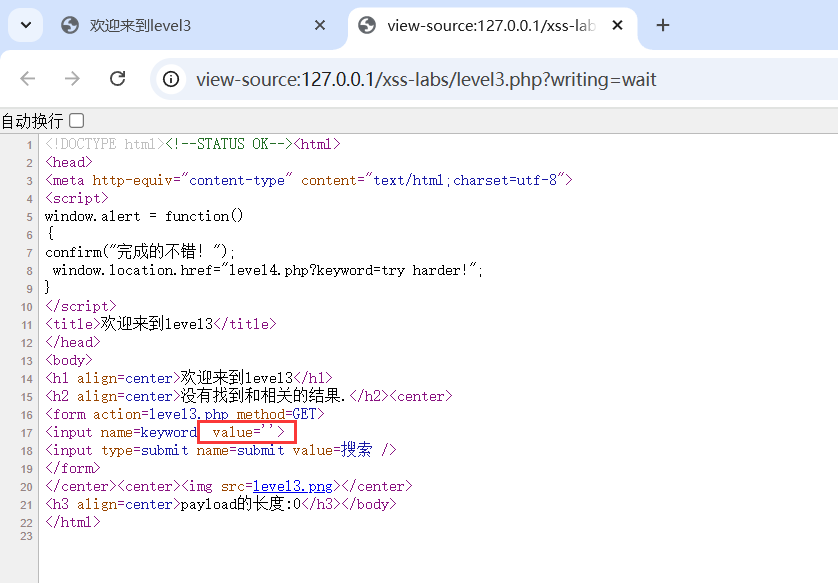The height and width of the screenshot is (583, 838).
Task: Click the input name=keyword line
Action: pos(165,432)
